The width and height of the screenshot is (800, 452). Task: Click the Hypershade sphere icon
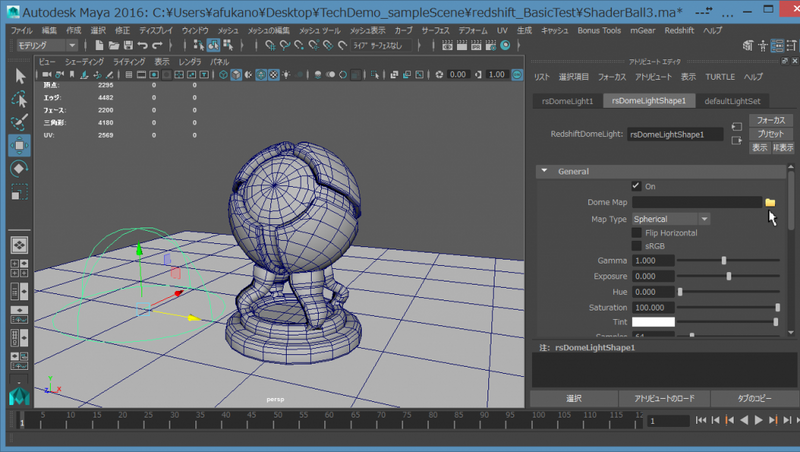point(505,45)
